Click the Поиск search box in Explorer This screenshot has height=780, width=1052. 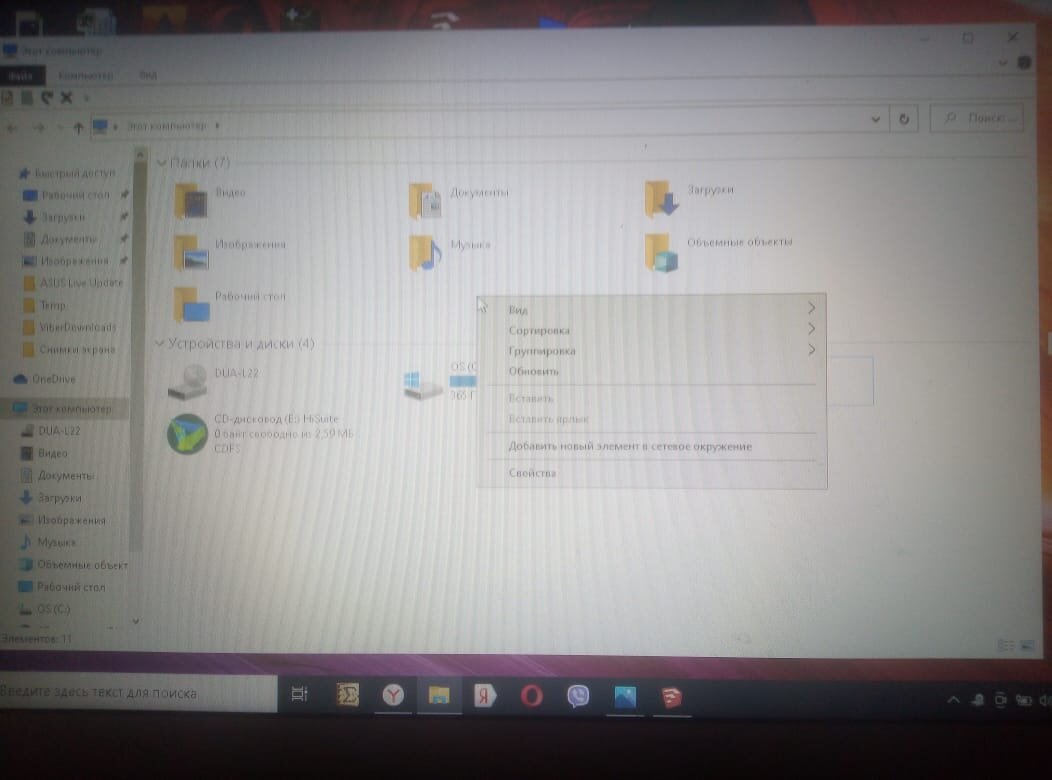[976, 118]
